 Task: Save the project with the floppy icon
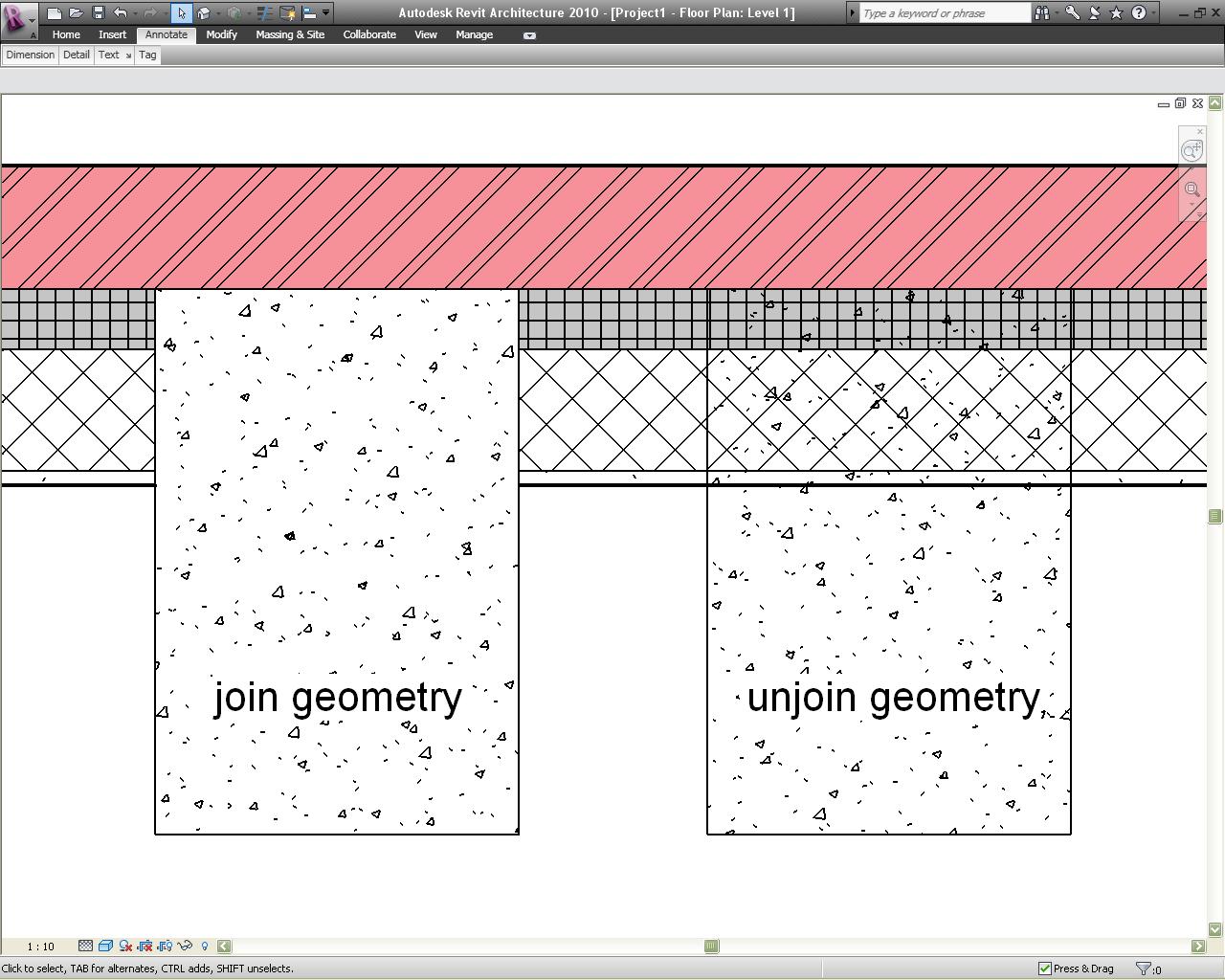coord(98,12)
